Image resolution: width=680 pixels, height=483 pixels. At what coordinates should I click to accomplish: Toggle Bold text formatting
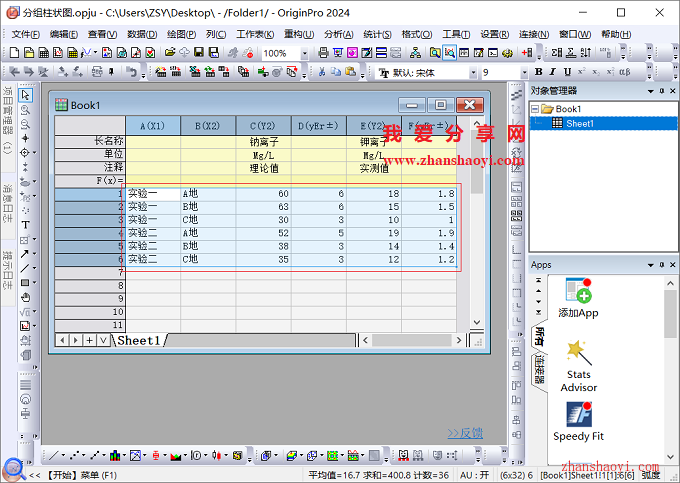click(x=539, y=72)
